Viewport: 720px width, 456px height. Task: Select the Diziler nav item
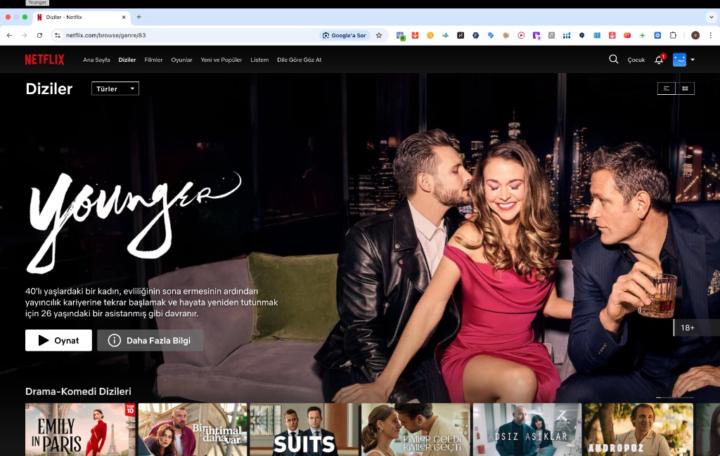127,60
